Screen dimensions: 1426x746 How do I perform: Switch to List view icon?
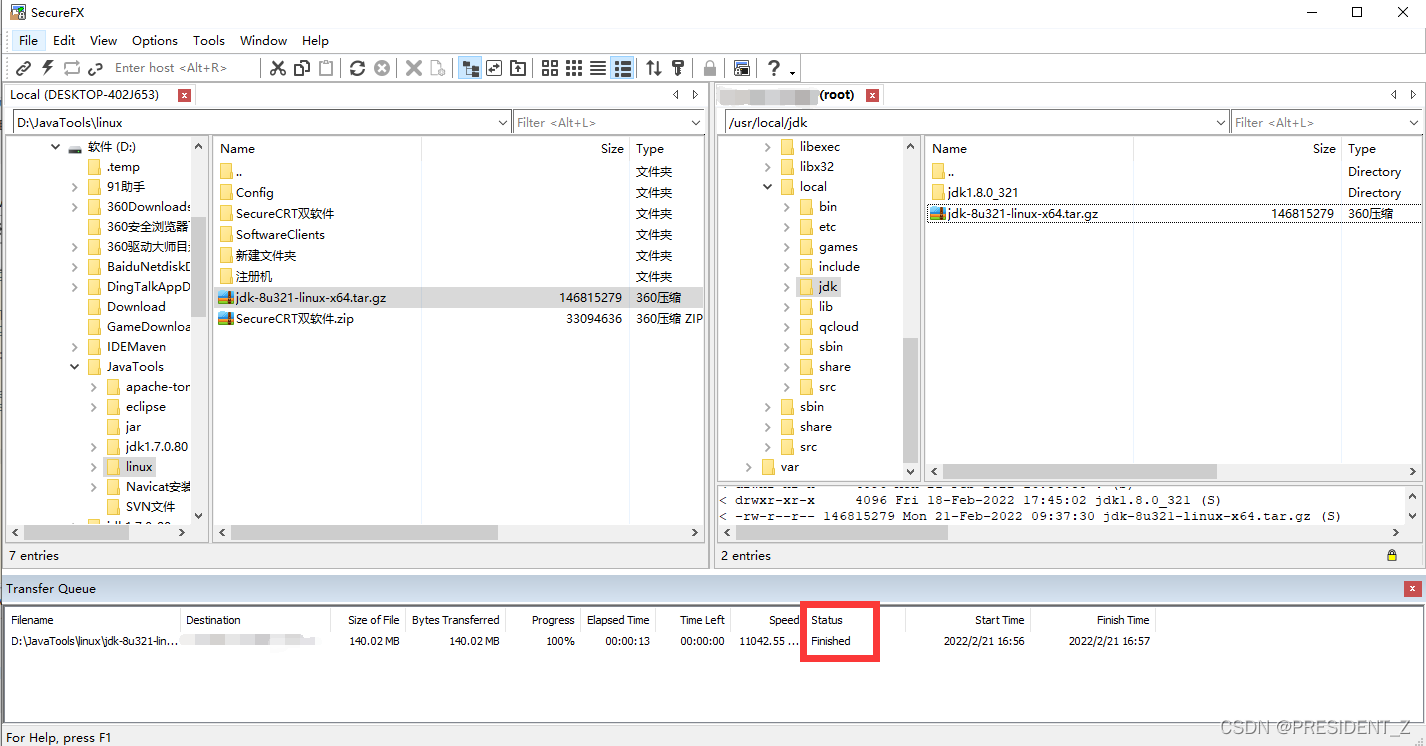pyautogui.click(x=598, y=68)
